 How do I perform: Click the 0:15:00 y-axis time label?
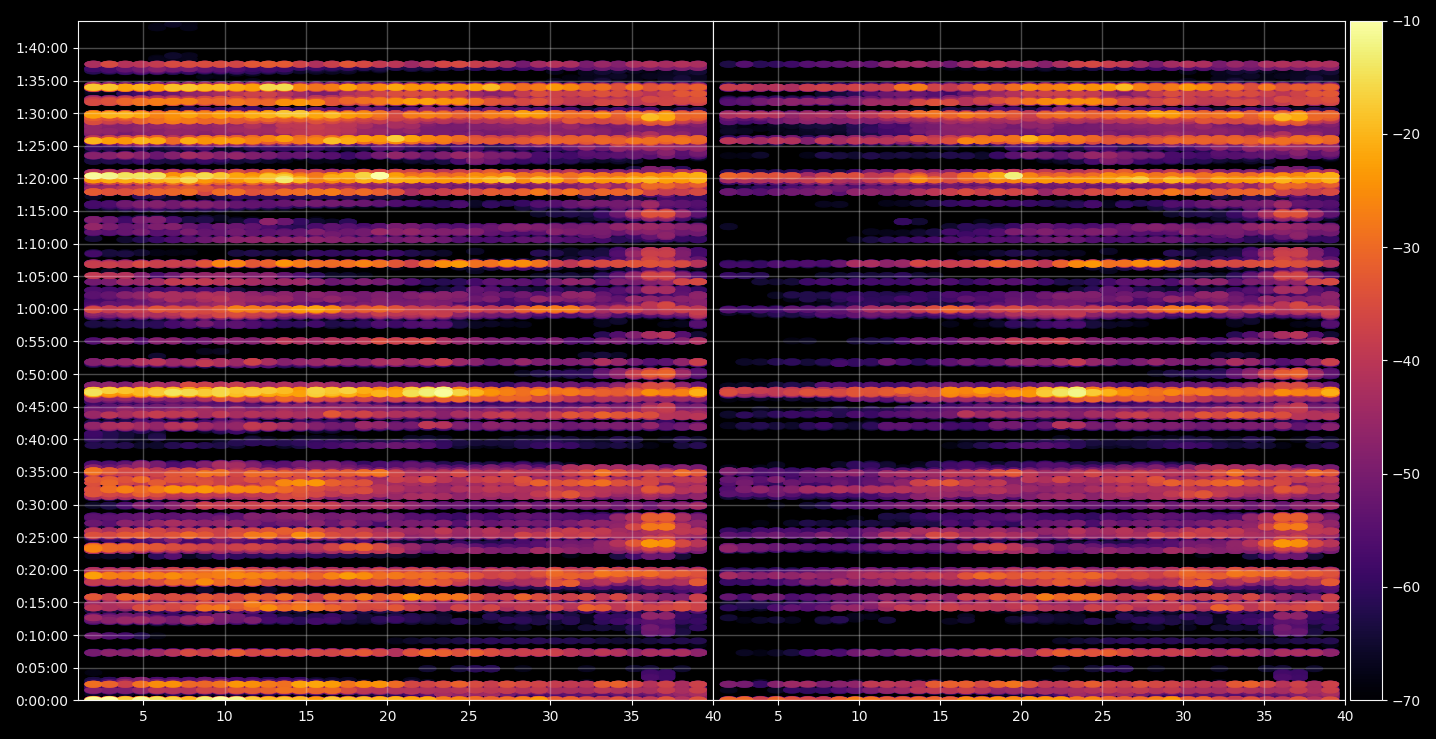42,602
